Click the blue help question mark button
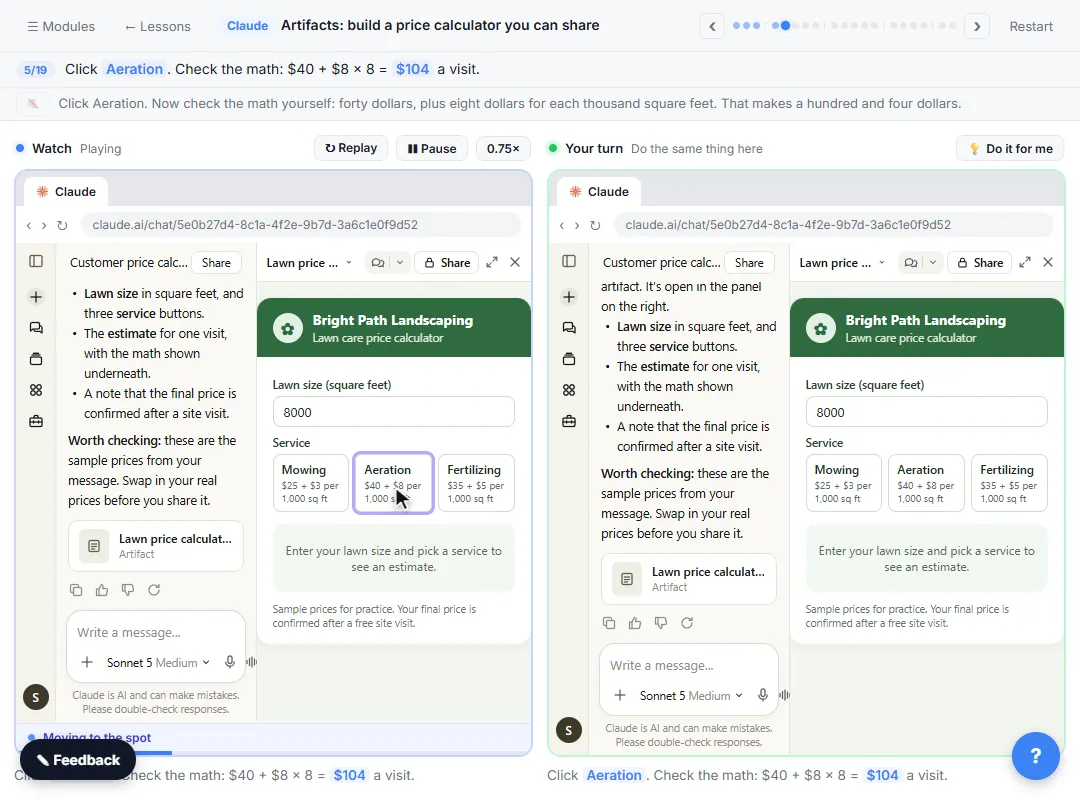 pyautogui.click(x=1035, y=756)
